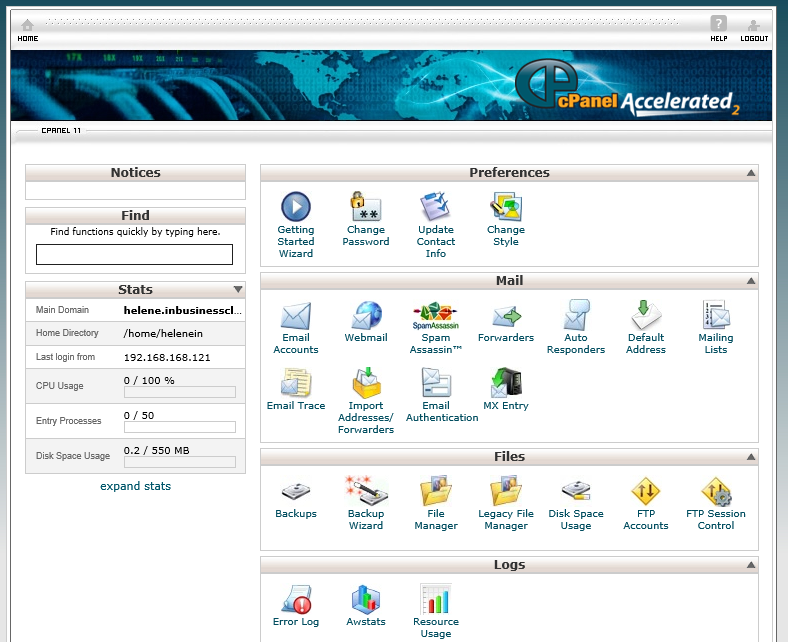Open Help question mark icon
This screenshot has height=642, width=788.
[x=718, y=23]
